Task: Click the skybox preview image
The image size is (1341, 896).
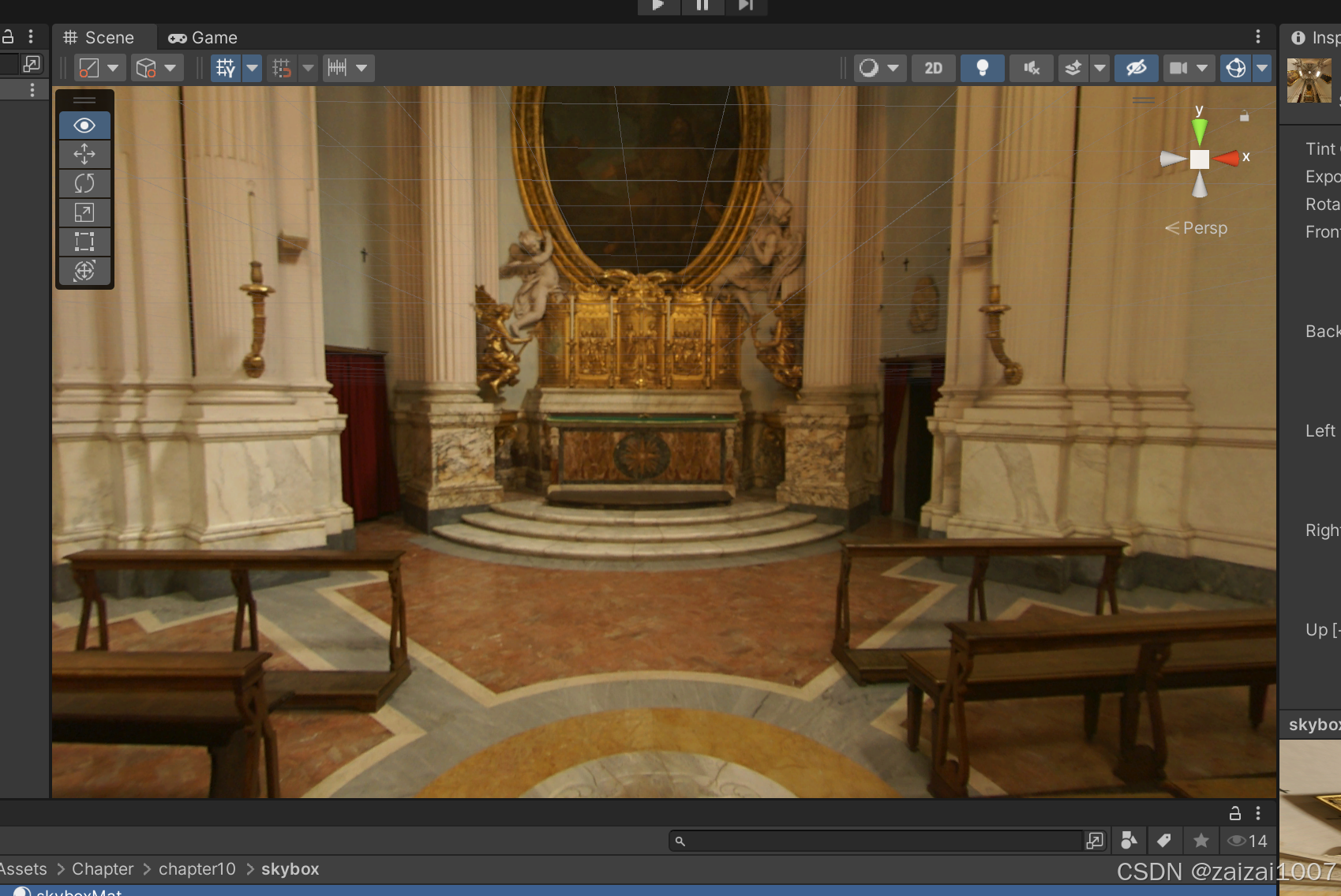Action: [x=1310, y=817]
